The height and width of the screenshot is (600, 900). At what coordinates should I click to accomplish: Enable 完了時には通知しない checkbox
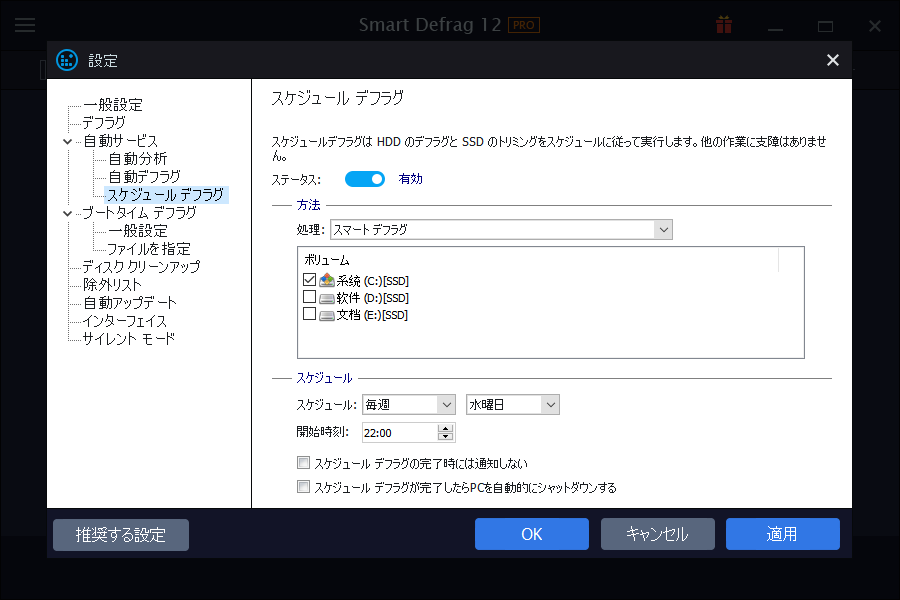click(303, 462)
